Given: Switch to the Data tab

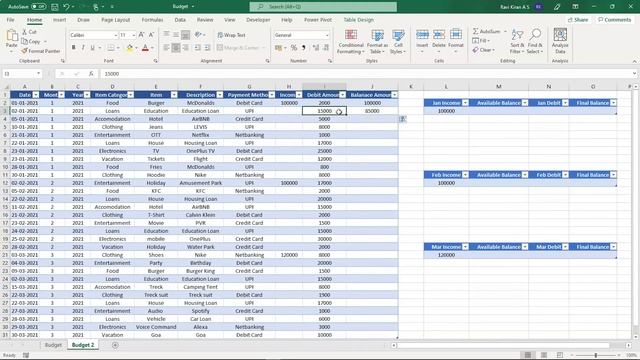Looking at the screenshot, I should click(180, 20).
